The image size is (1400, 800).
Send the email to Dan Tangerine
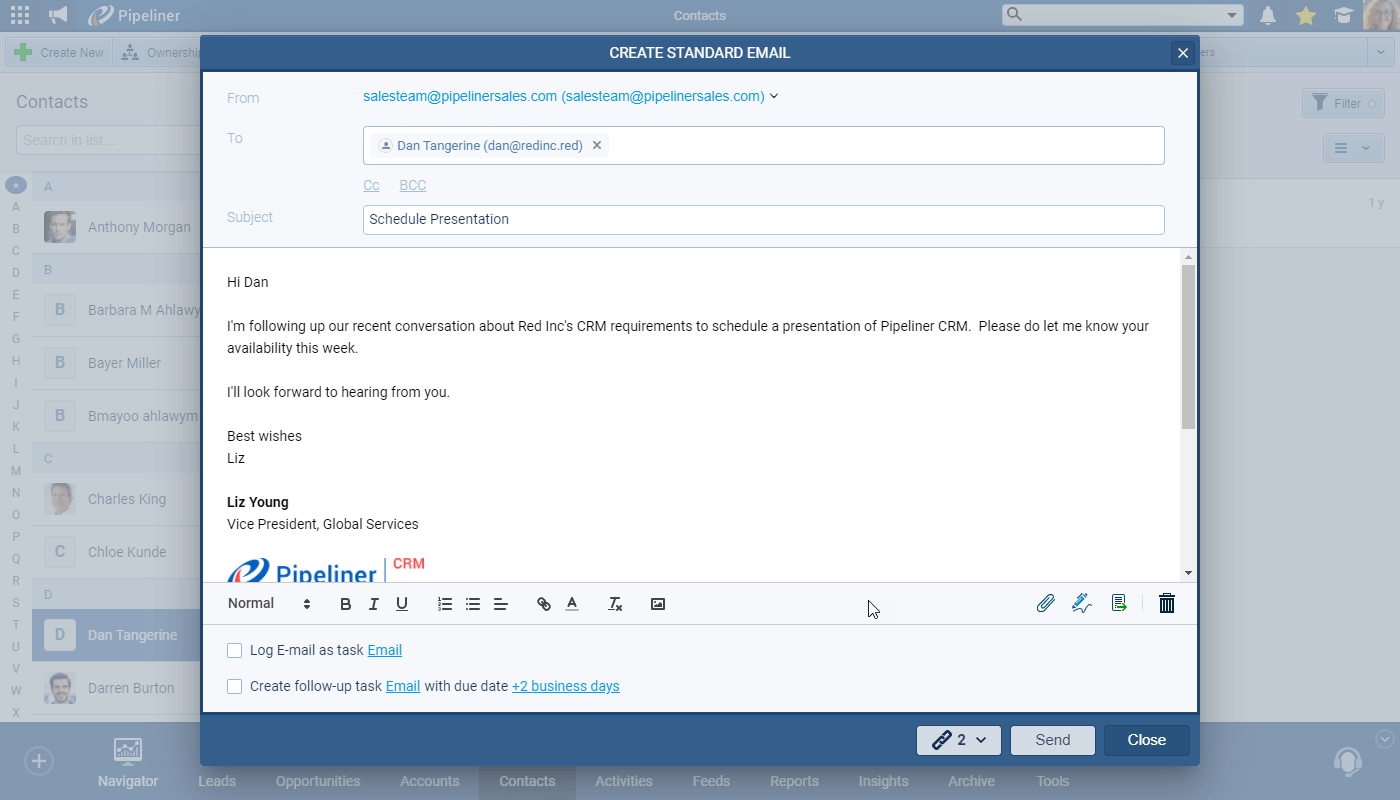click(1052, 740)
